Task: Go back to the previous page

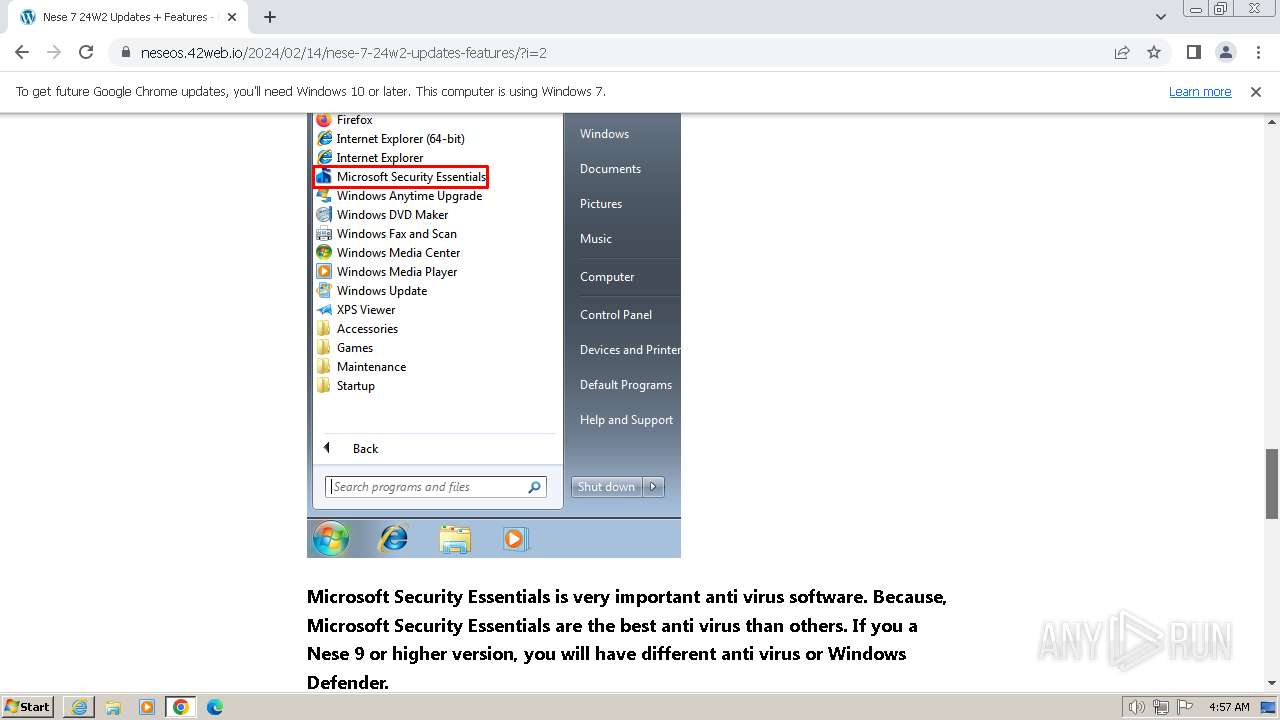Action: [22, 52]
